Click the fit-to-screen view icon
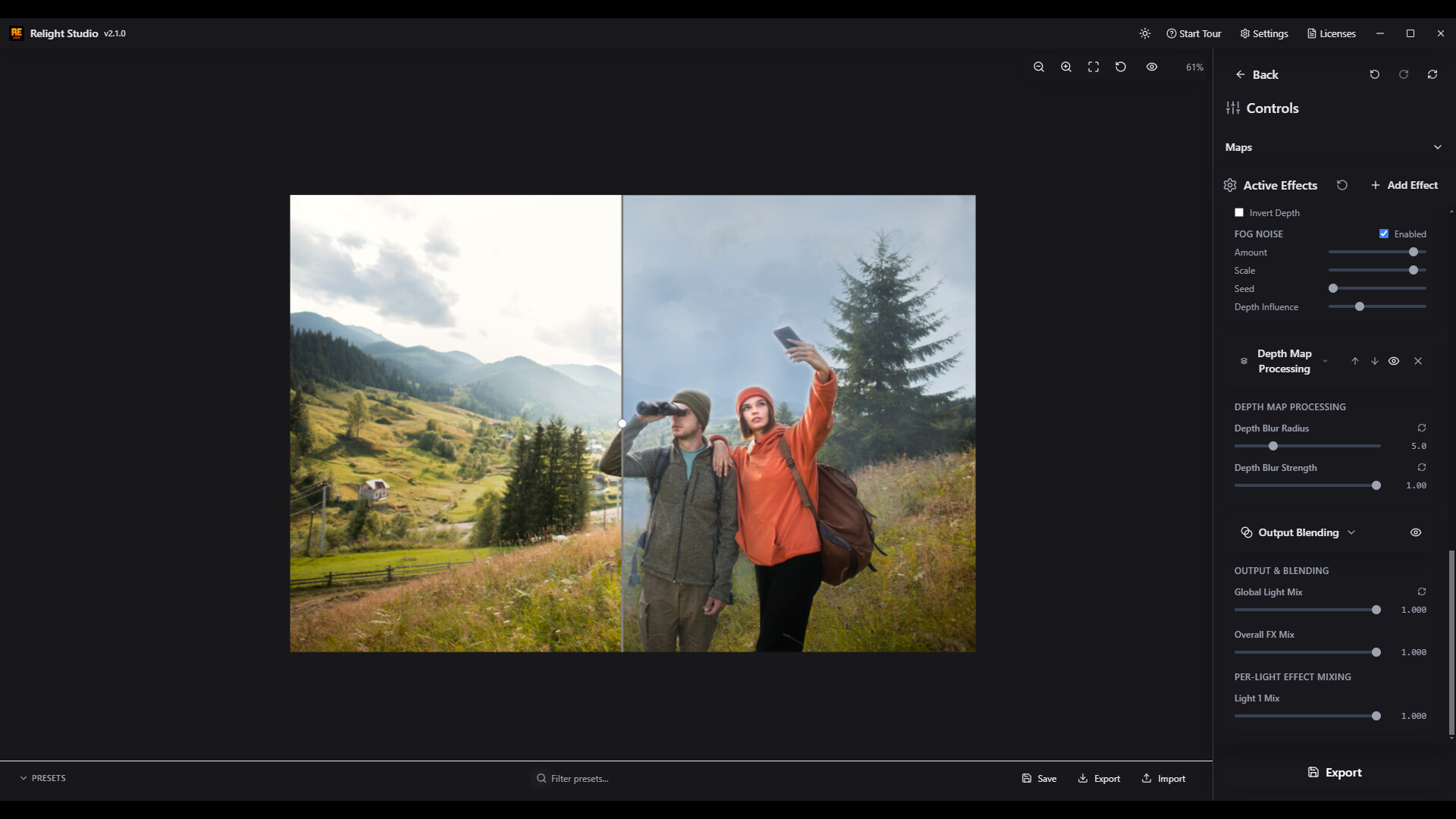Viewport: 1456px width, 819px height. (1094, 67)
